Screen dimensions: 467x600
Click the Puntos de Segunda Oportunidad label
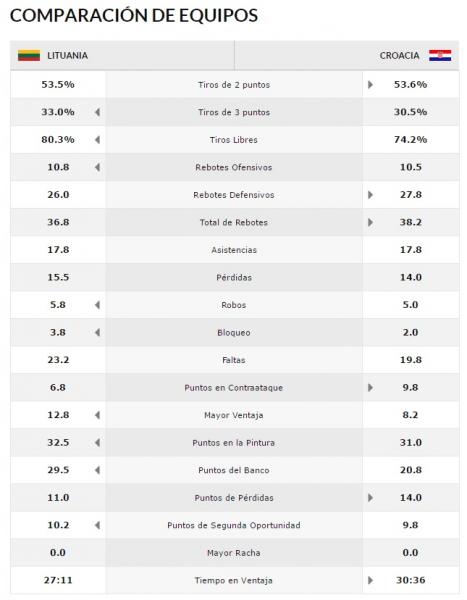pyautogui.click(x=234, y=525)
